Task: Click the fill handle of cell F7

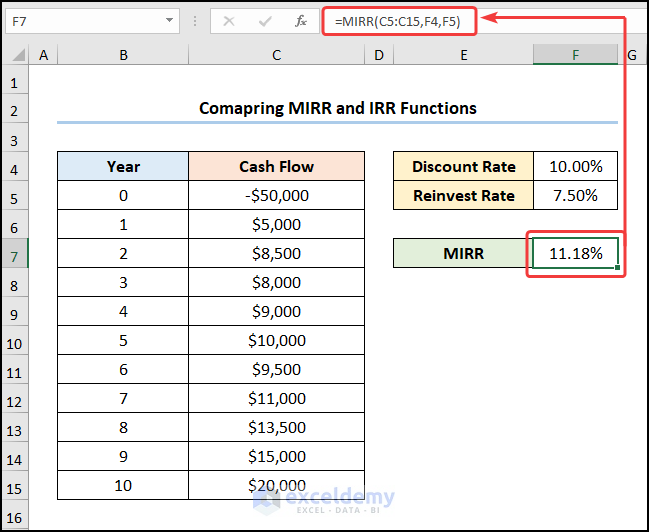Action: click(x=618, y=268)
